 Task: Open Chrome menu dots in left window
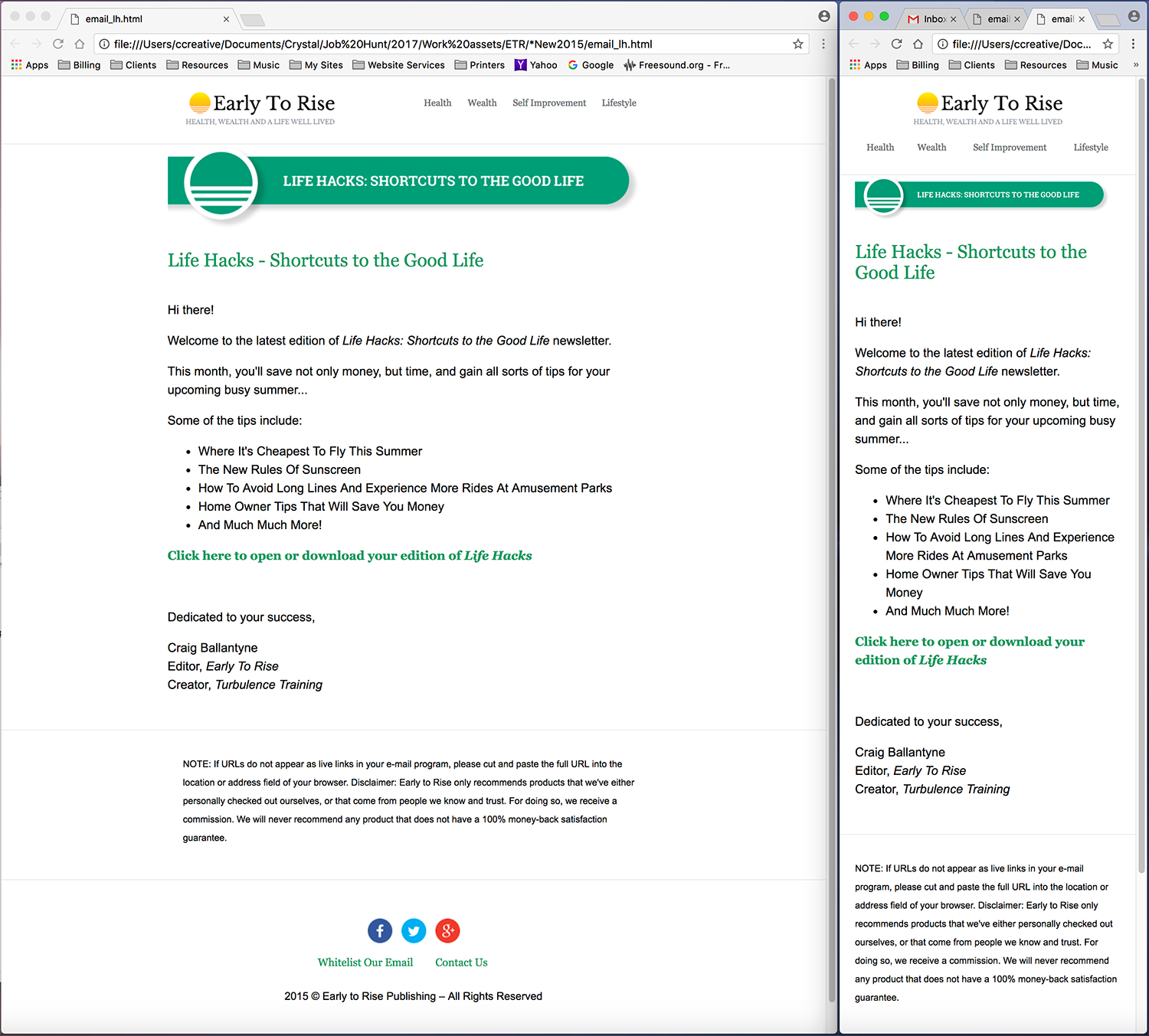click(823, 44)
